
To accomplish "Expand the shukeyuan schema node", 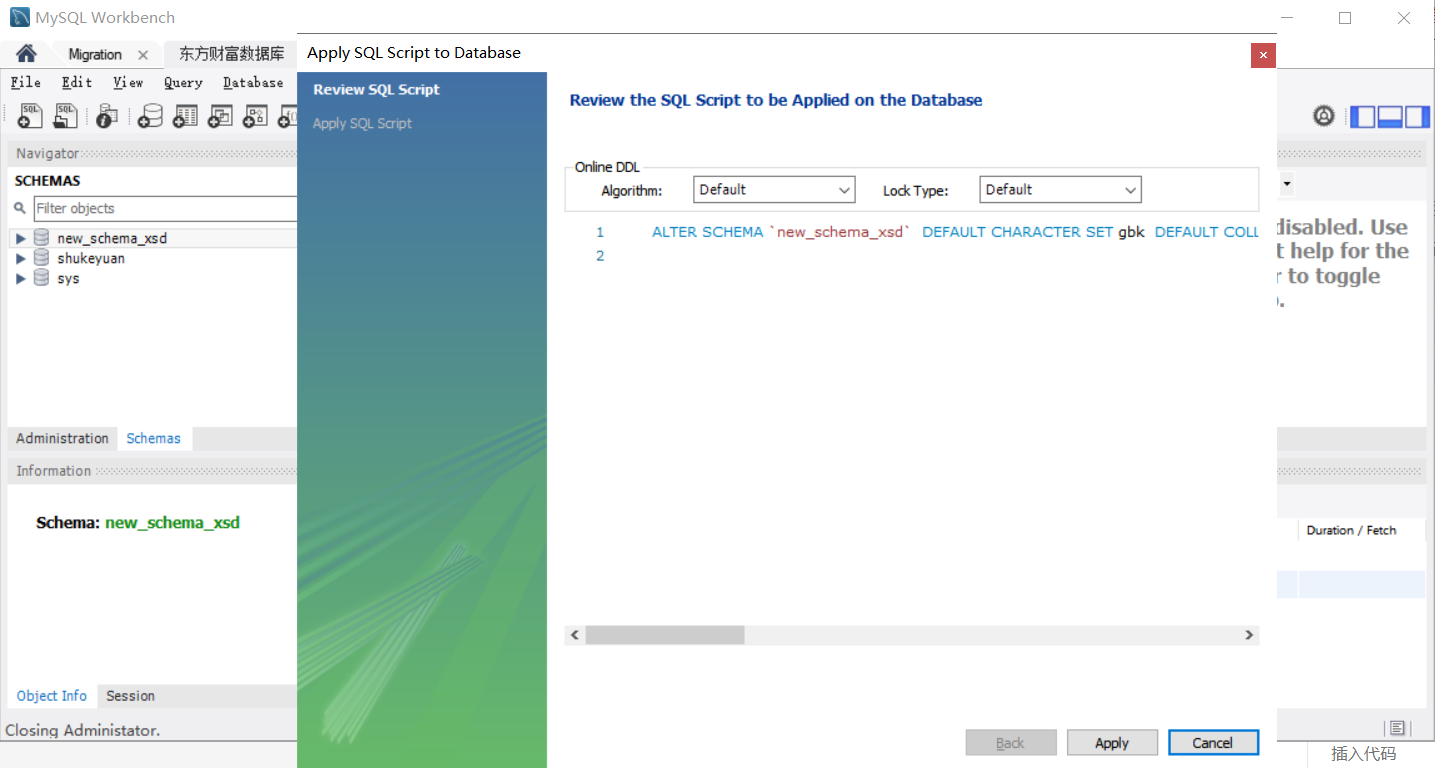I will (21, 258).
